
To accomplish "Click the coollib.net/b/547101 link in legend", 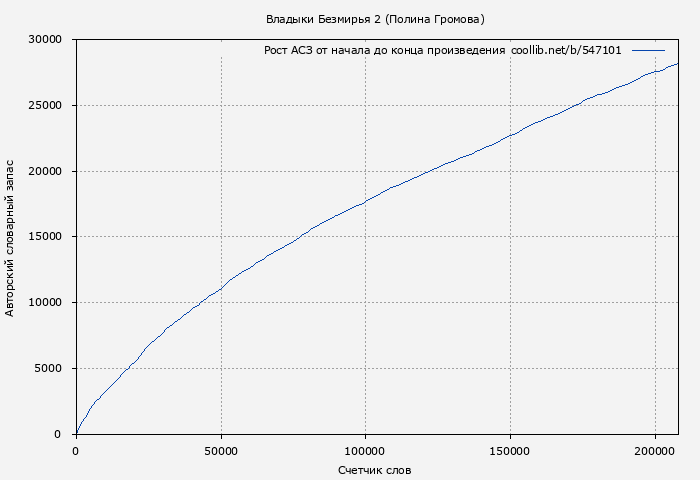I will 566,50.
